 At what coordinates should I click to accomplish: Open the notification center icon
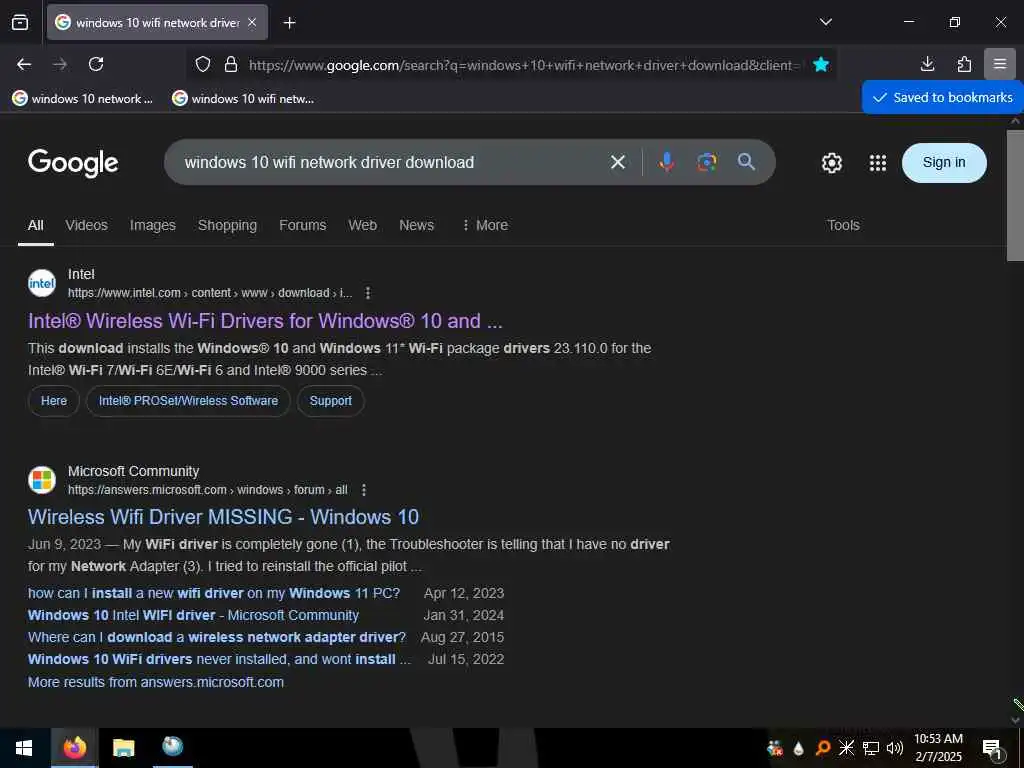pos(992,749)
